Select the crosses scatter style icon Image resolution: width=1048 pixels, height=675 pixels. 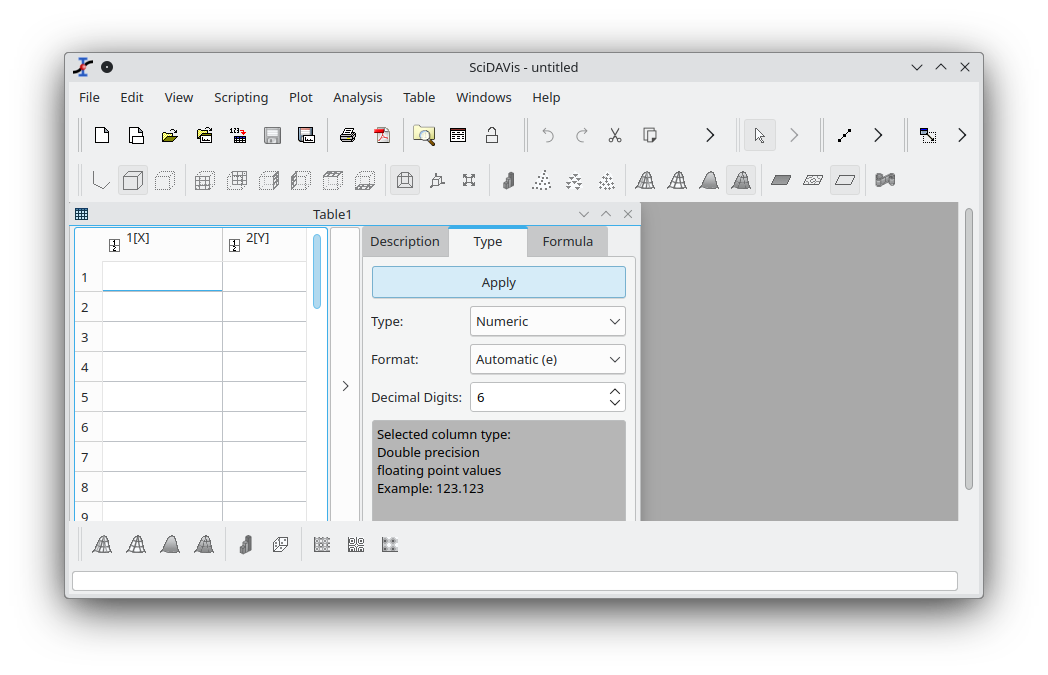pos(606,180)
